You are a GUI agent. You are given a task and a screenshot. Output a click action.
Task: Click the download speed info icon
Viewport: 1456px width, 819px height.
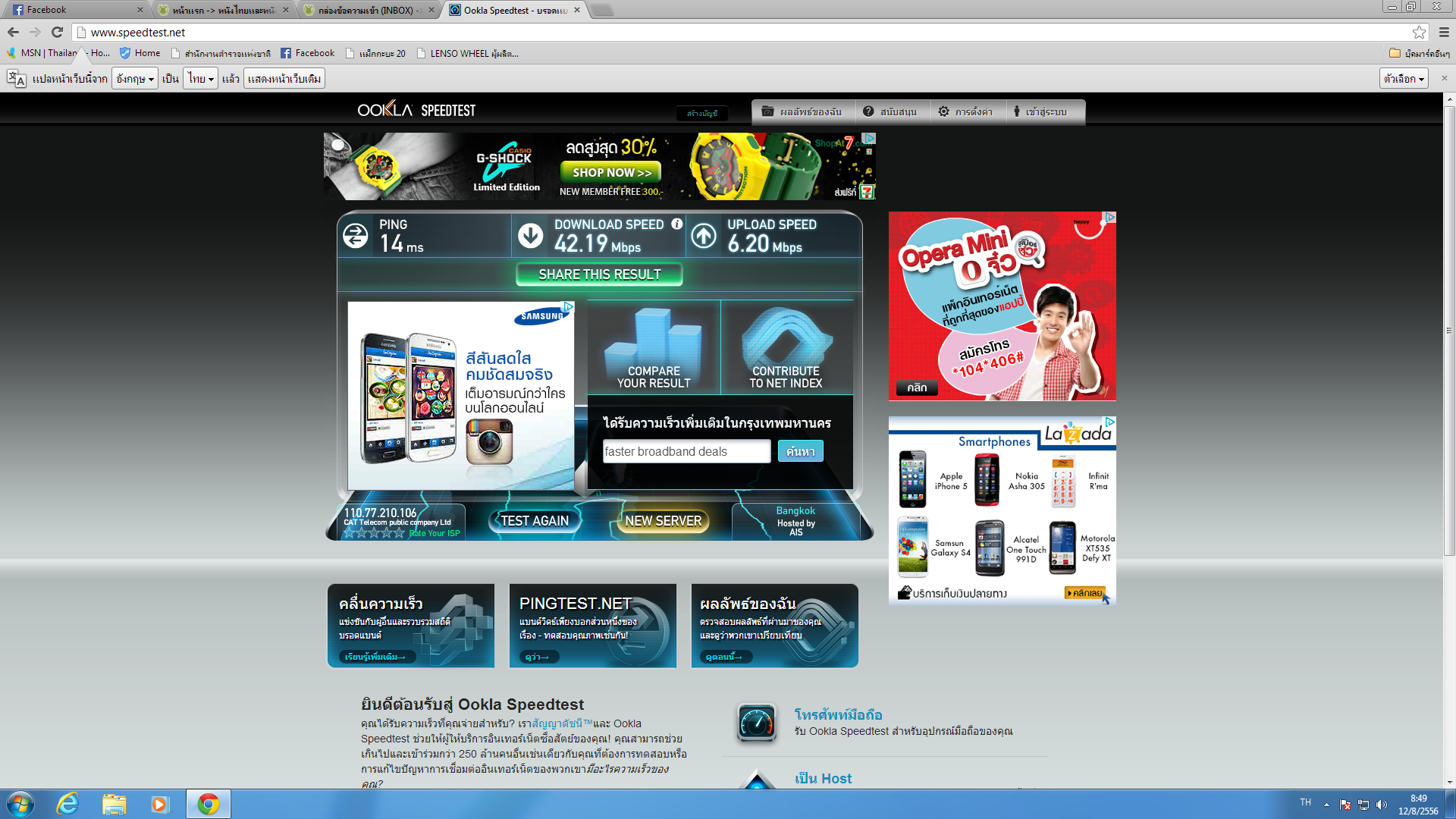click(677, 224)
